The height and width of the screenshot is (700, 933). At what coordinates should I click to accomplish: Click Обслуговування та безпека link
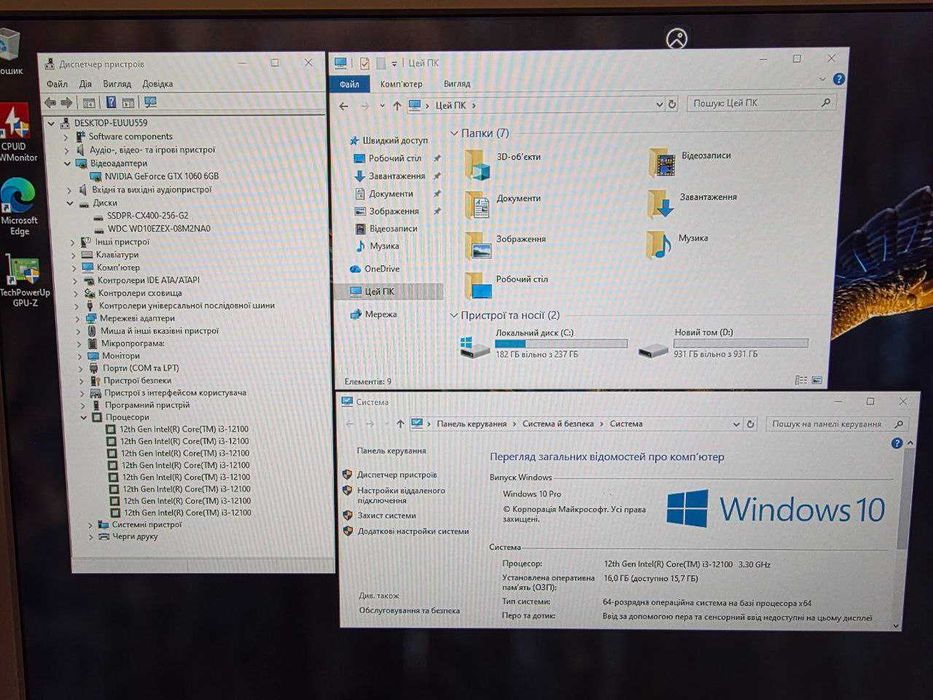point(409,610)
